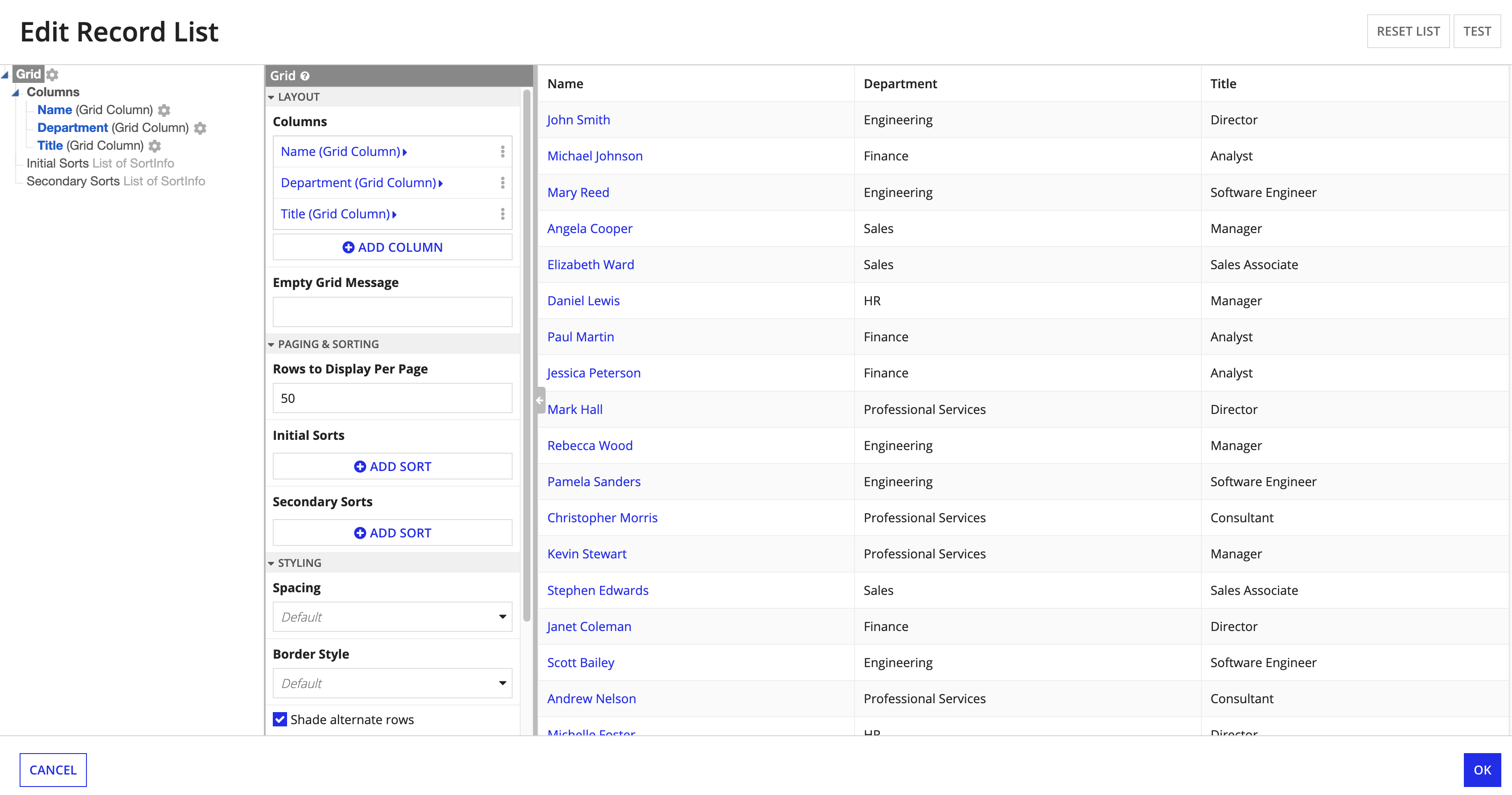Click Consultant title for Christopher Morris
Image resolution: width=1512 pixels, height=795 pixels.
pyautogui.click(x=1242, y=518)
